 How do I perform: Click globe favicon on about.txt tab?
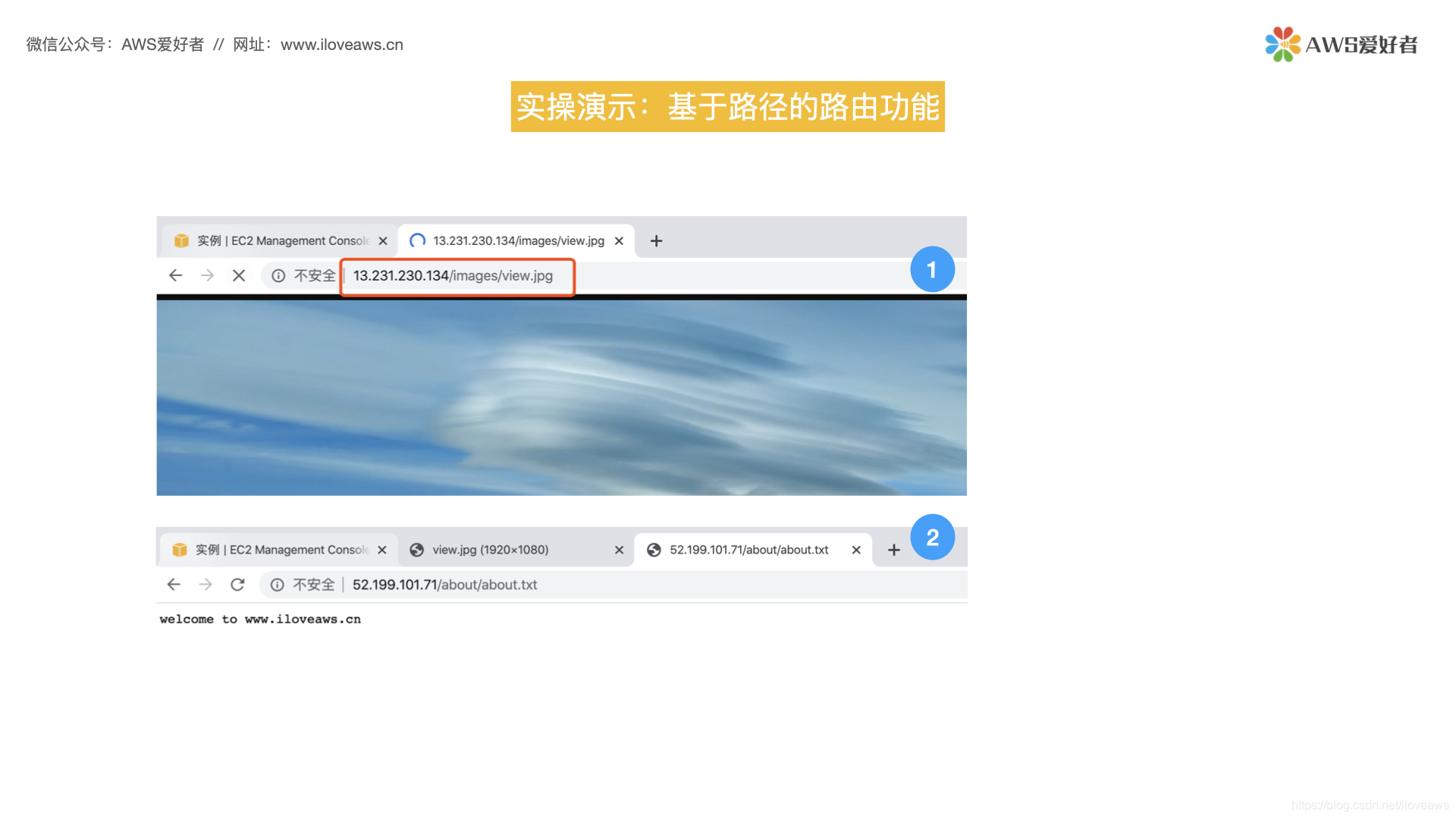pos(654,550)
